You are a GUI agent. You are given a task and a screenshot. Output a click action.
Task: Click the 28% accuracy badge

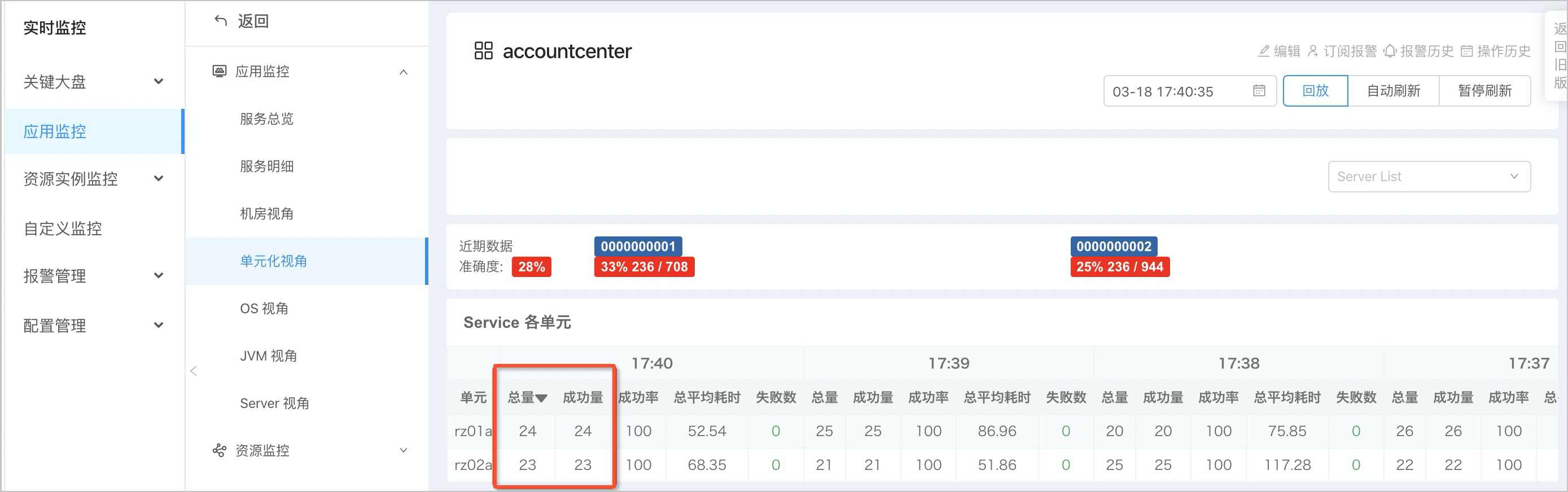(x=531, y=266)
